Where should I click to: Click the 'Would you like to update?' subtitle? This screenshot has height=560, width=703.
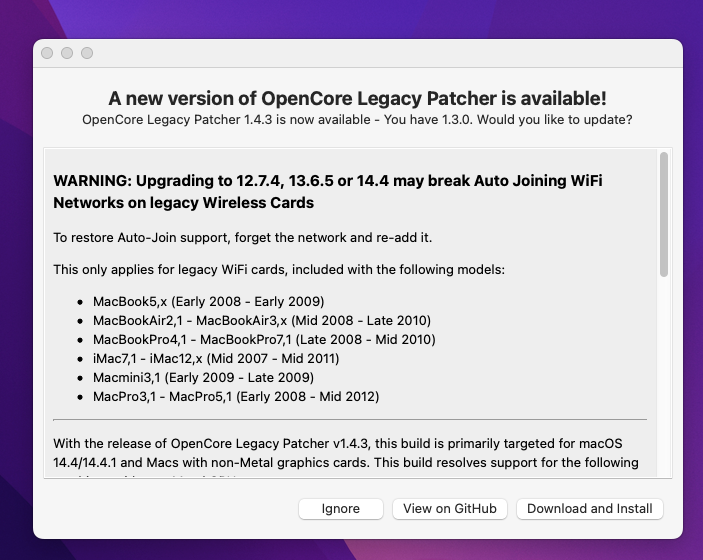point(357,120)
